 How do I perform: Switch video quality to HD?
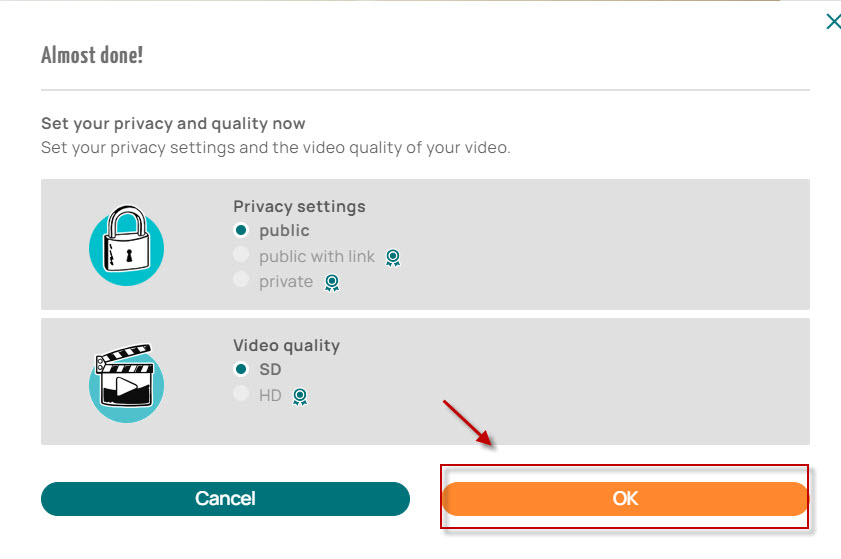[x=241, y=395]
